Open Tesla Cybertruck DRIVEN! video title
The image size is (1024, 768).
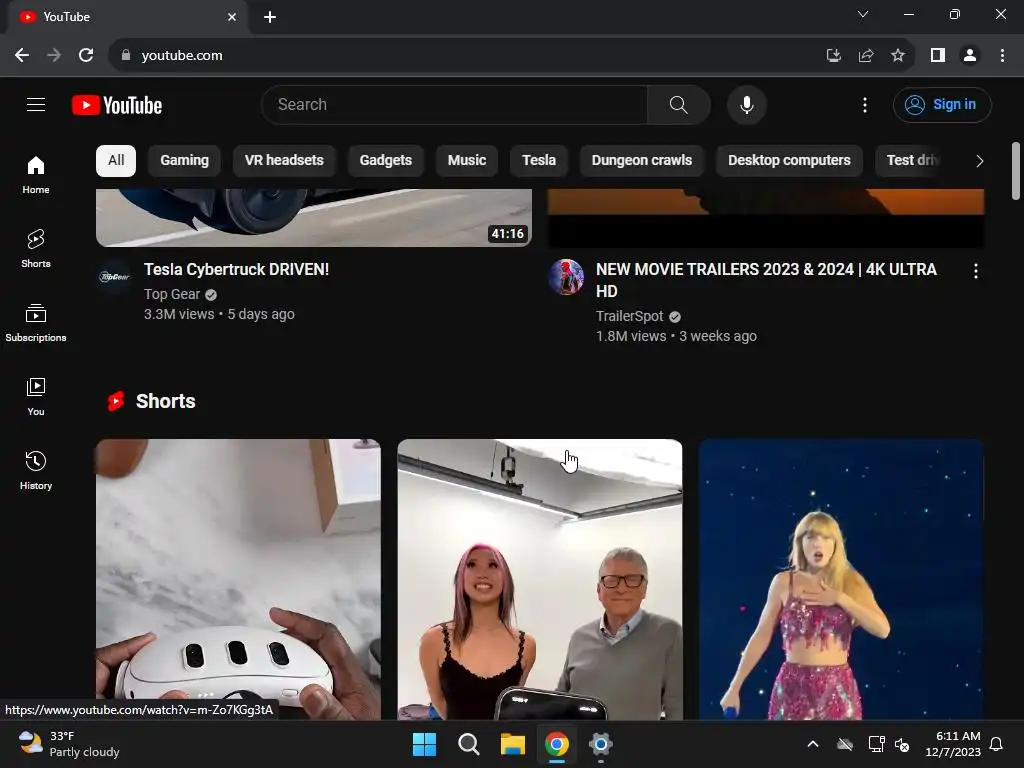coord(236,269)
